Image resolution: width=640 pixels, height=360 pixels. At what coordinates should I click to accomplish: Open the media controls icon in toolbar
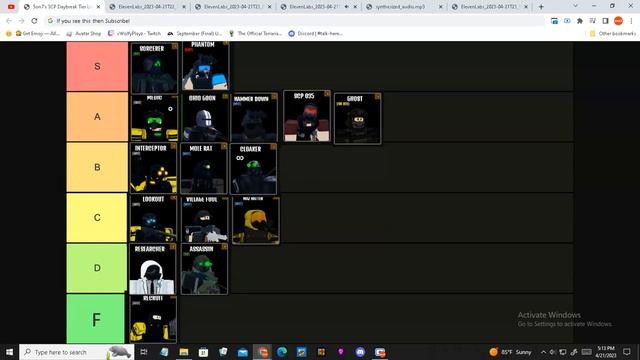(592, 21)
